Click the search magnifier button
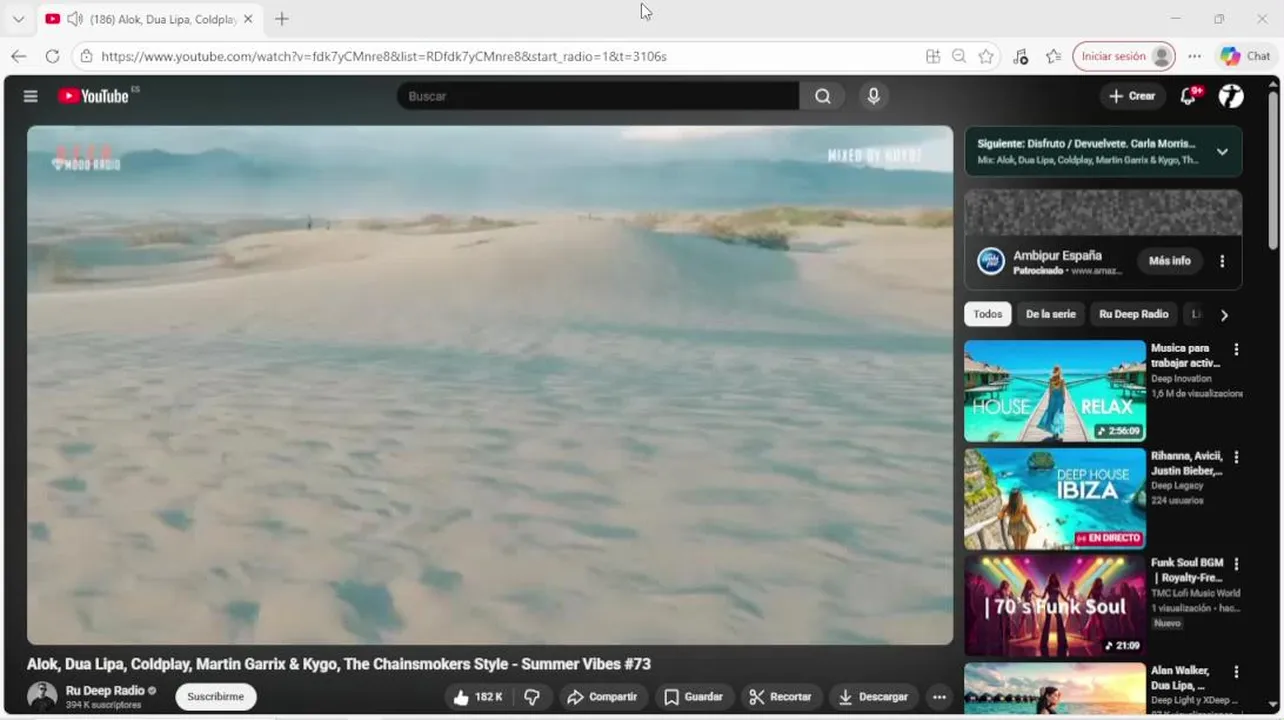The image size is (1284, 720). pos(822,96)
